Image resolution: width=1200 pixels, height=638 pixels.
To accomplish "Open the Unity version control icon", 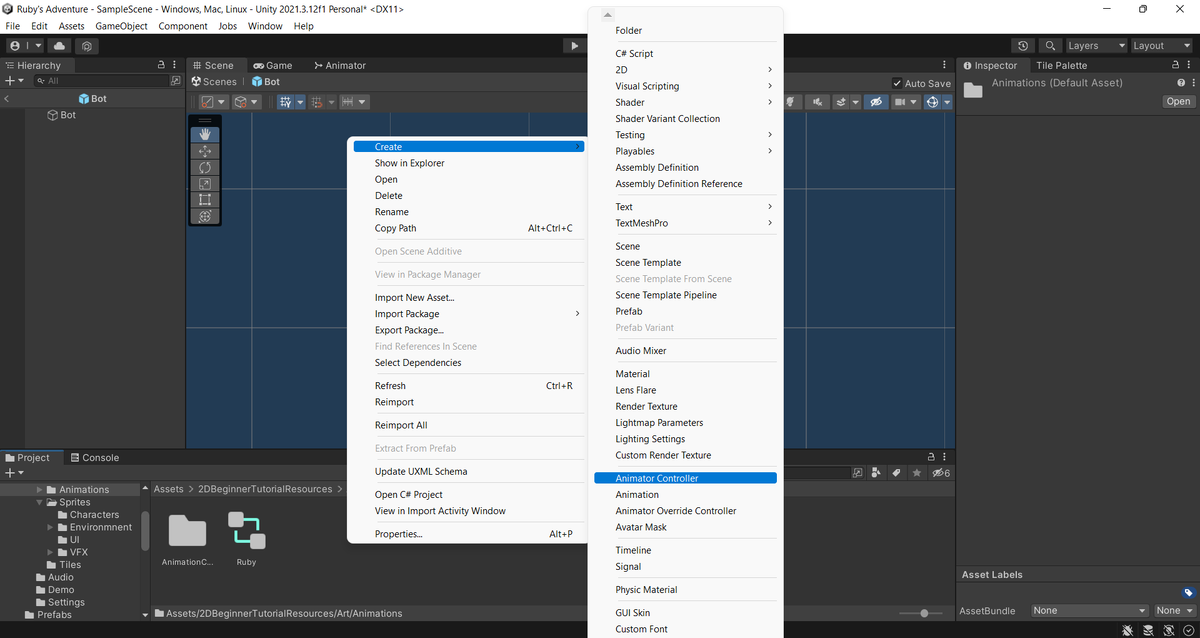I will click(x=88, y=46).
